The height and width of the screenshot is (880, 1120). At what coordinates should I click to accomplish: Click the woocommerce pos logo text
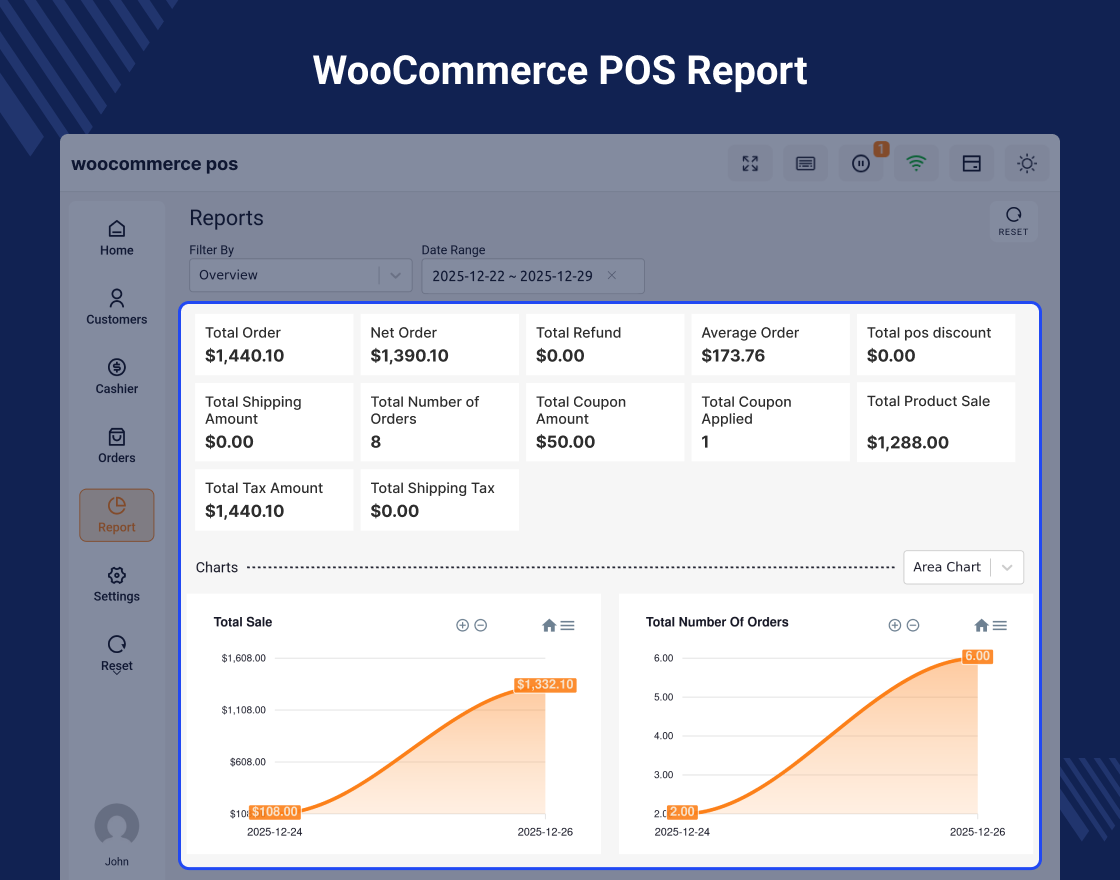pyautogui.click(x=154, y=164)
